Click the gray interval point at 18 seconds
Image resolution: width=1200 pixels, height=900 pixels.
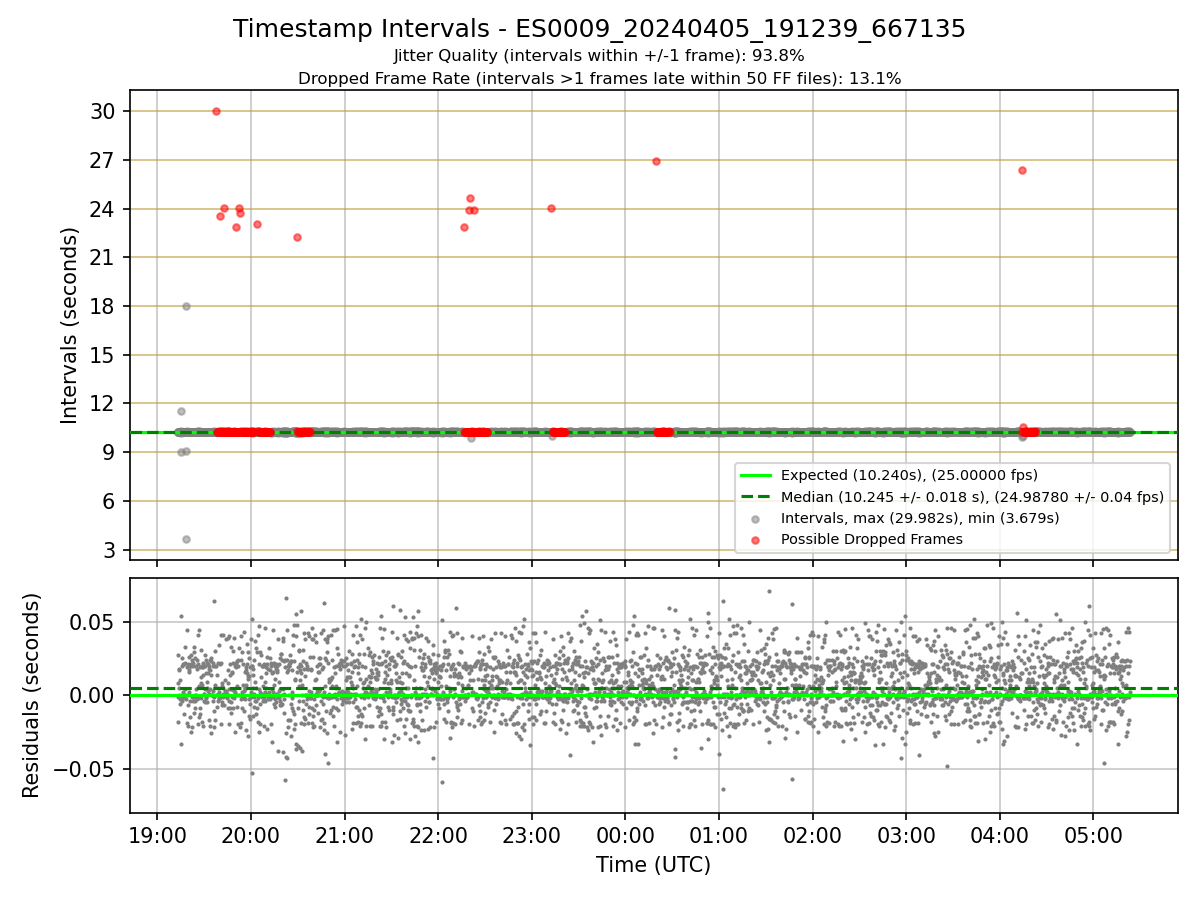click(186, 306)
